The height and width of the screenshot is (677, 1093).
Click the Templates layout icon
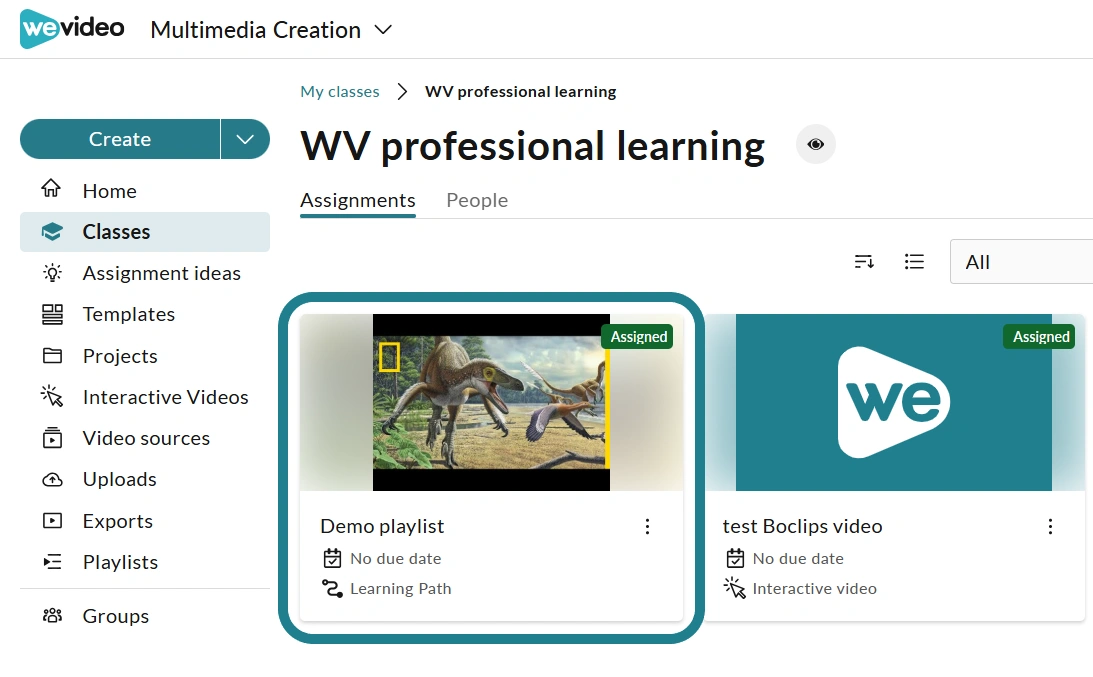click(x=52, y=314)
